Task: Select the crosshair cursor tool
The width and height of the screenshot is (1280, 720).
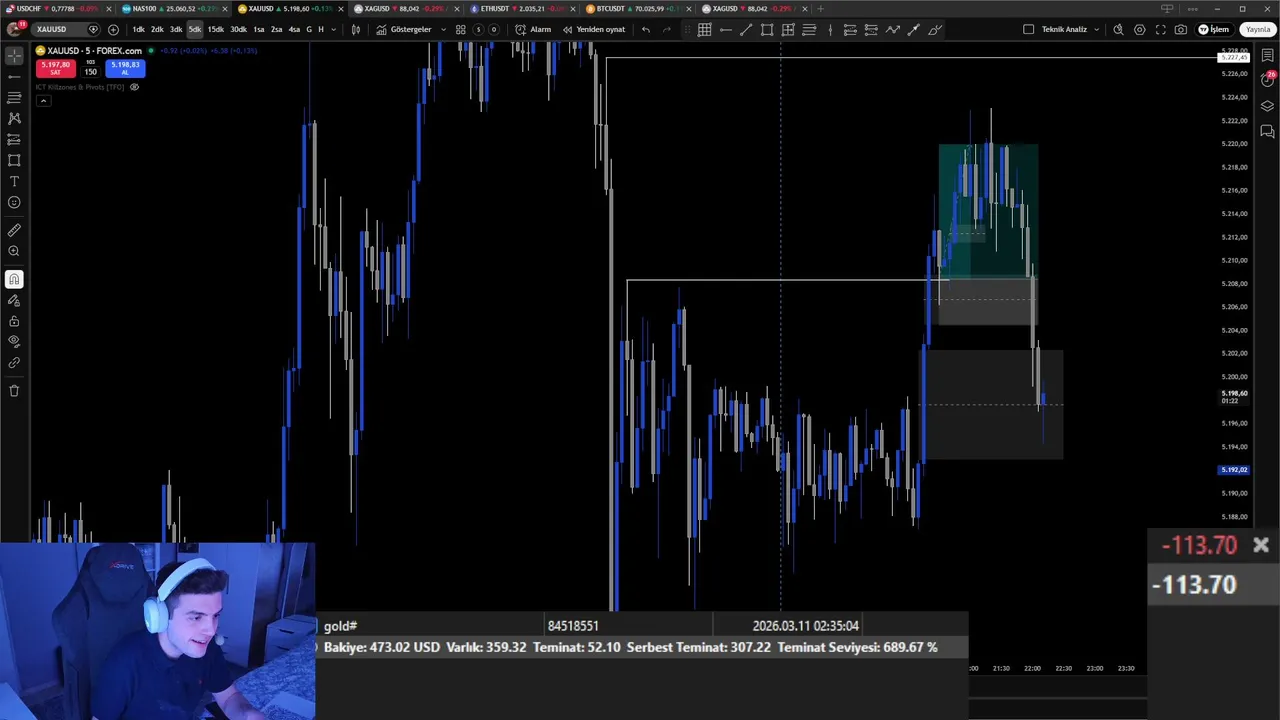Action: point(14,56)
